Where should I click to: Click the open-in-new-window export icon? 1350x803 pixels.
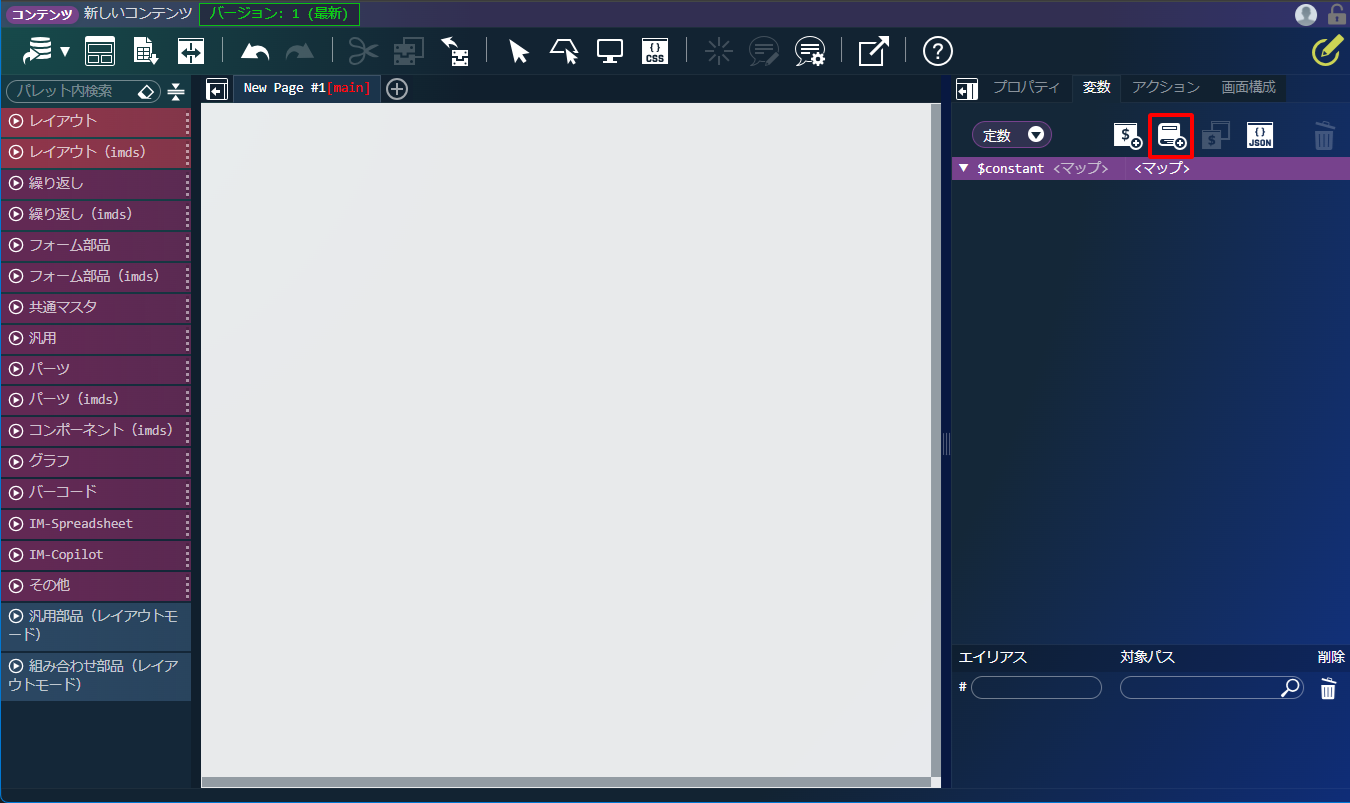pos(873,51)
